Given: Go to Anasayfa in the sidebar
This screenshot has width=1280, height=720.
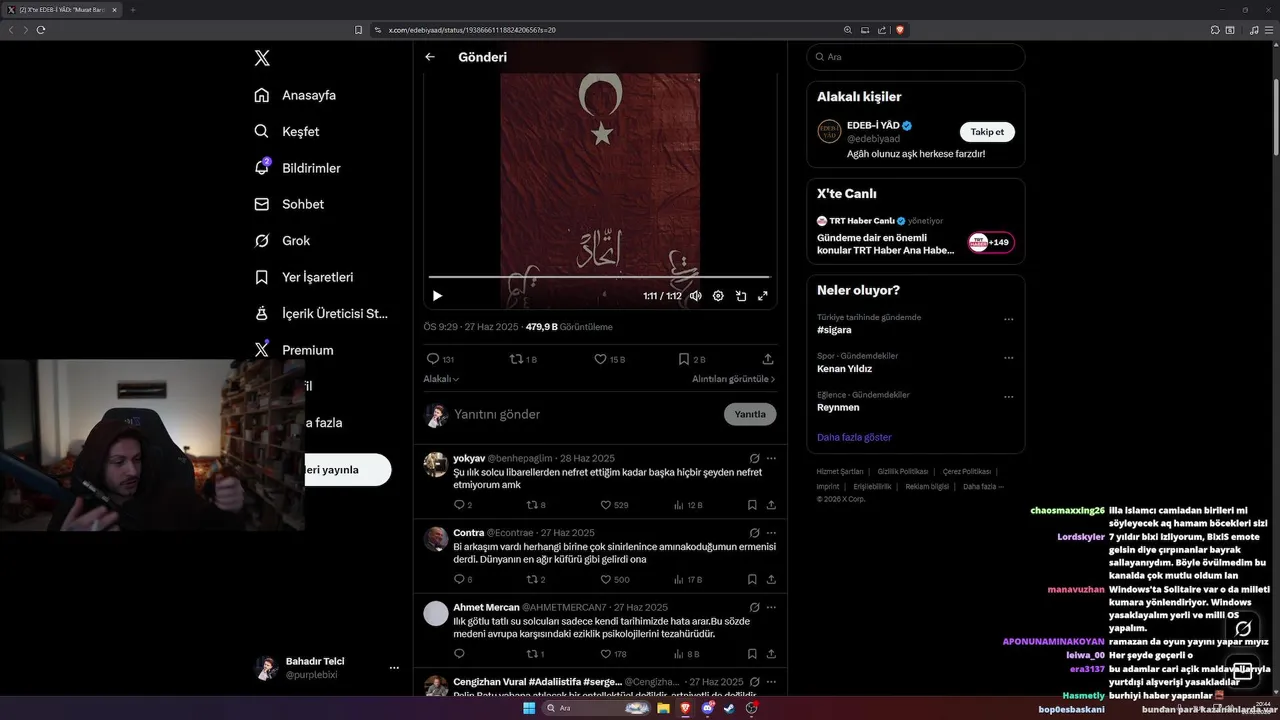Looking at the screenshot, I should 295,95.
